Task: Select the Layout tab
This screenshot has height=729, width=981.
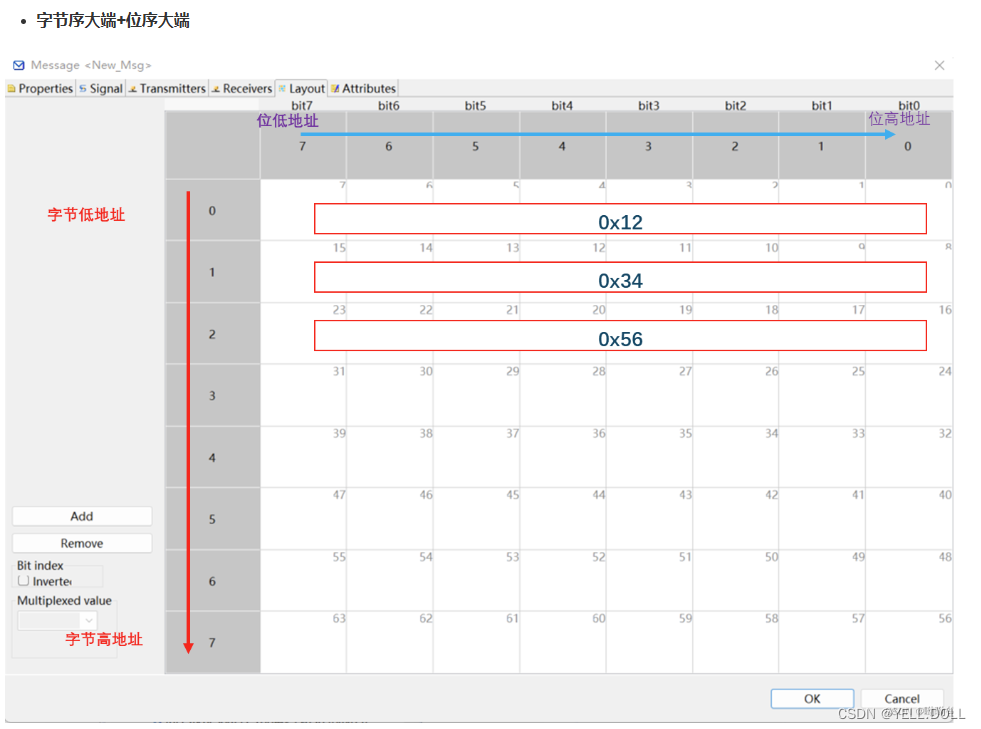Action: [302, 88]
